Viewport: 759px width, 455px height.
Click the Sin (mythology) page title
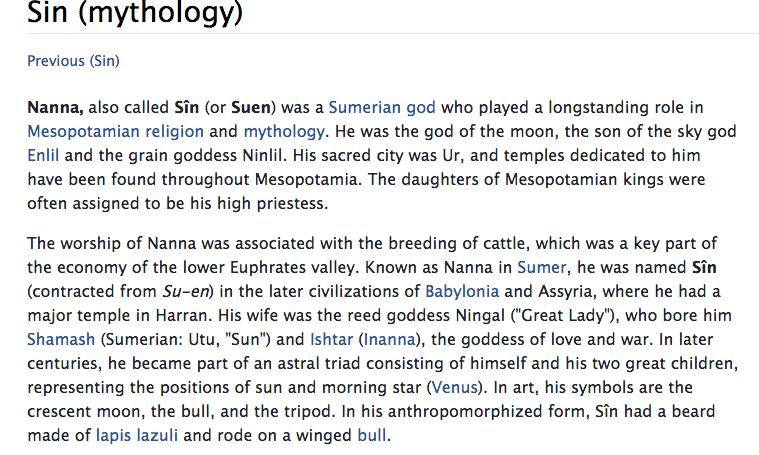[x=135, y=14]
